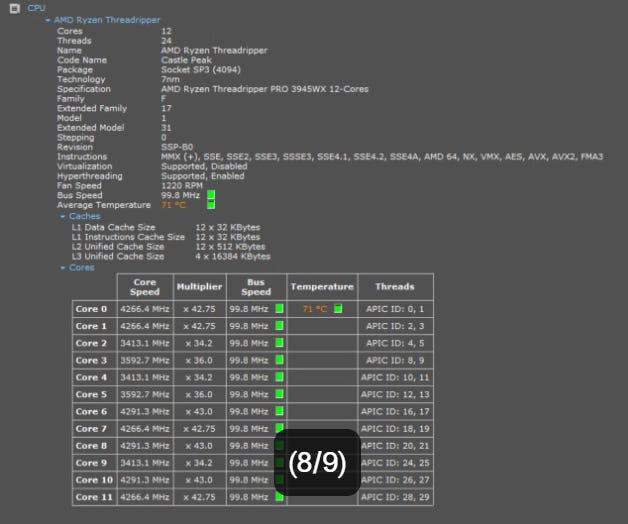Collapse the Cores section arrow
The width and height of the screenshot is (628, 524).
click(62, 268)
